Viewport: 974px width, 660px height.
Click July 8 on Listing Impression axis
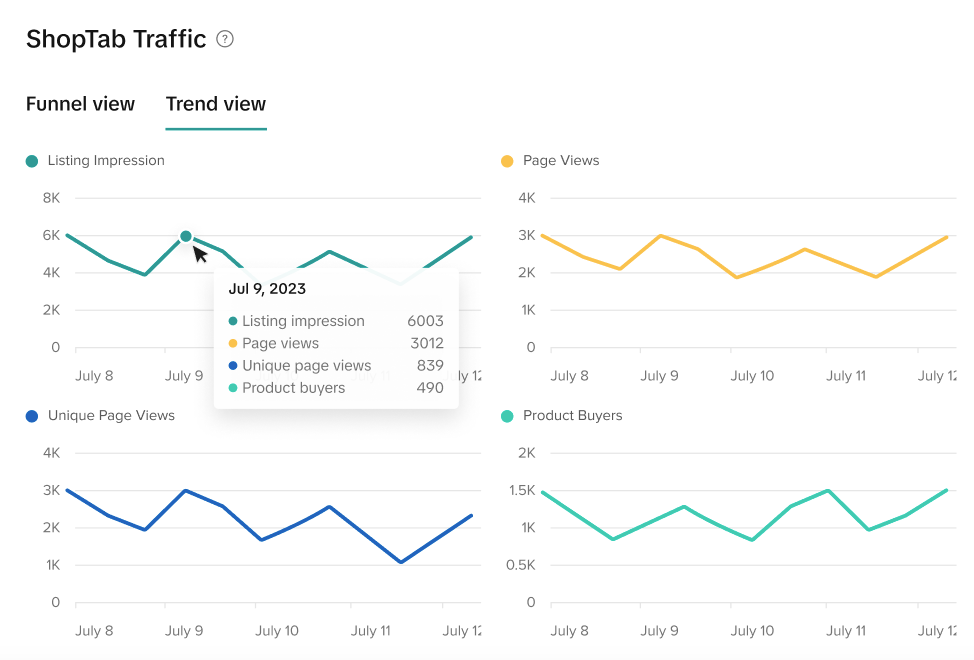(x=94, y=376)
